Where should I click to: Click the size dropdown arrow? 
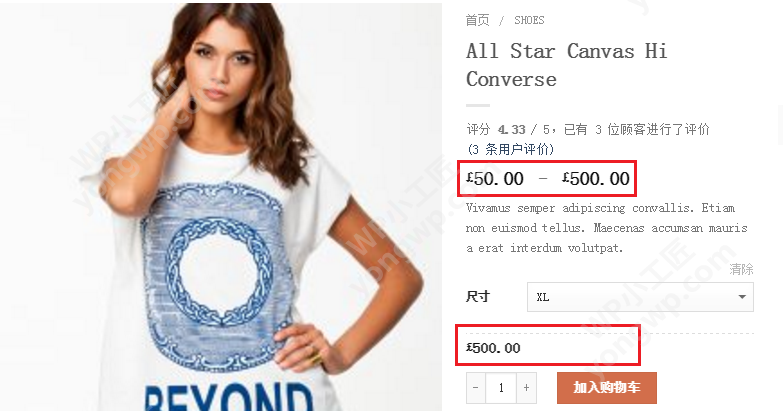click(x=742, y=297)
